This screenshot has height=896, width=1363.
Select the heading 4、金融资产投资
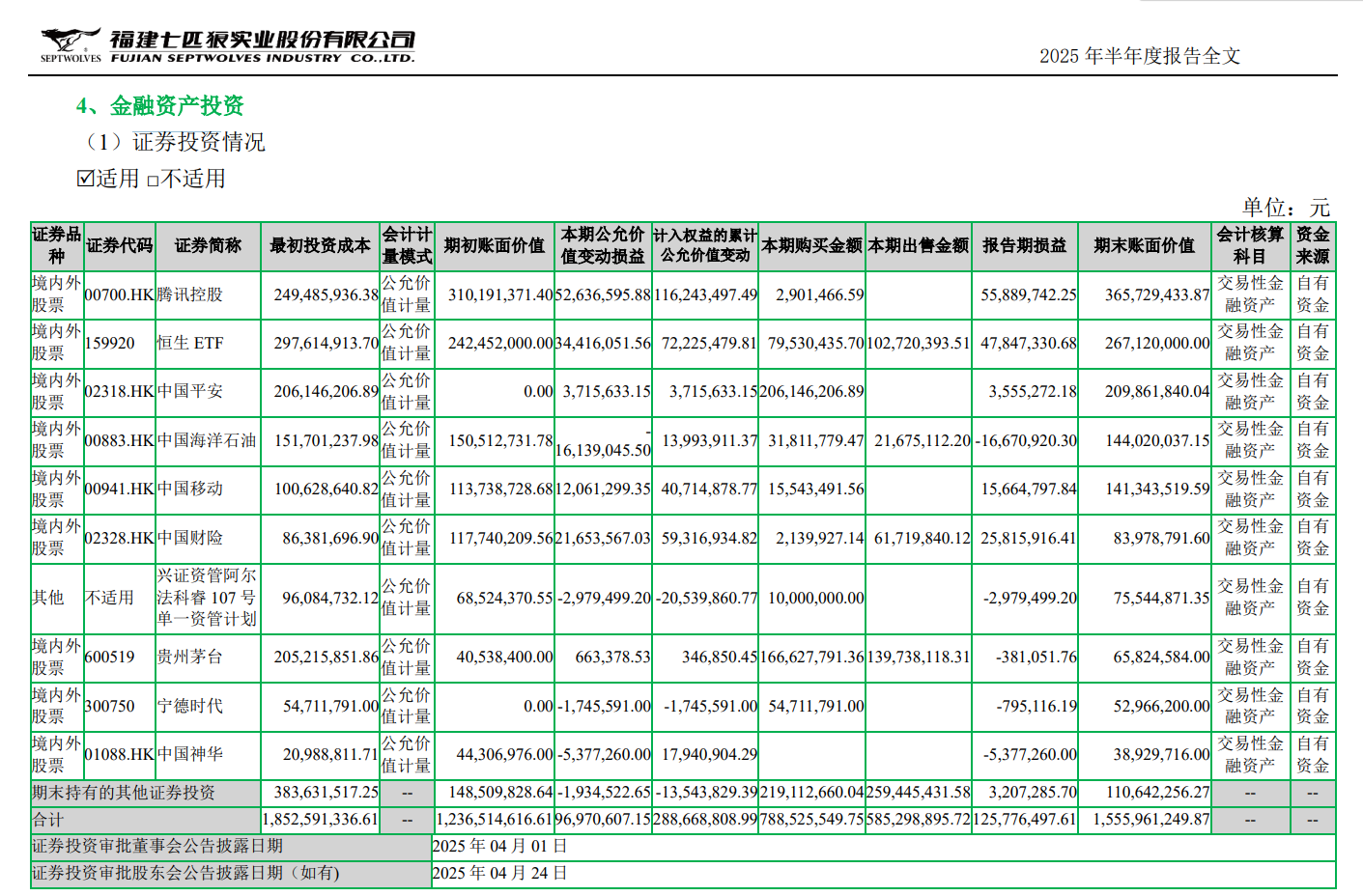(160, 105)
